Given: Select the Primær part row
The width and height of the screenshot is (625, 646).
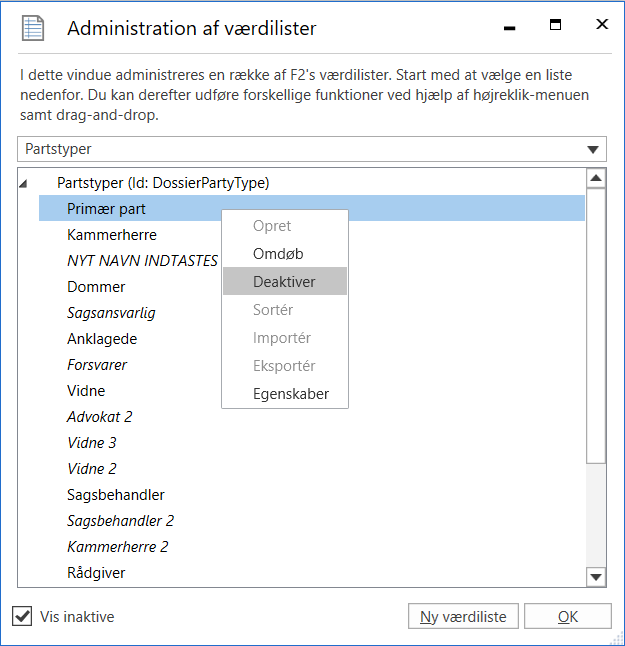Looking at the screenshot, I should pos(107,209).
